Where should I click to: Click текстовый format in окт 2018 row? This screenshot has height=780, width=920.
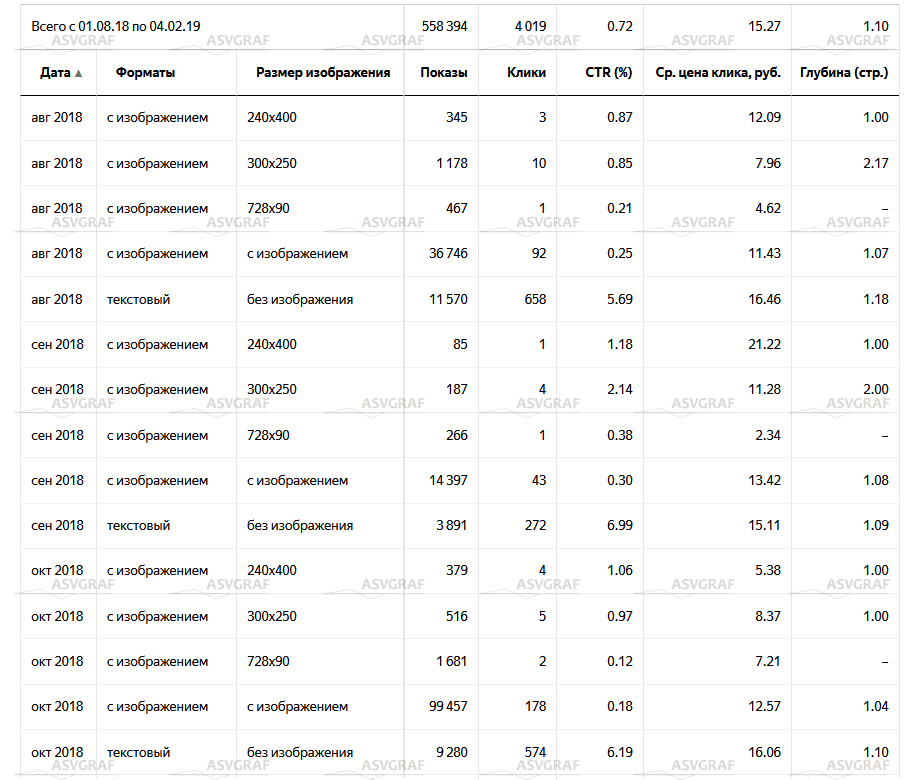tap(138, 752)
